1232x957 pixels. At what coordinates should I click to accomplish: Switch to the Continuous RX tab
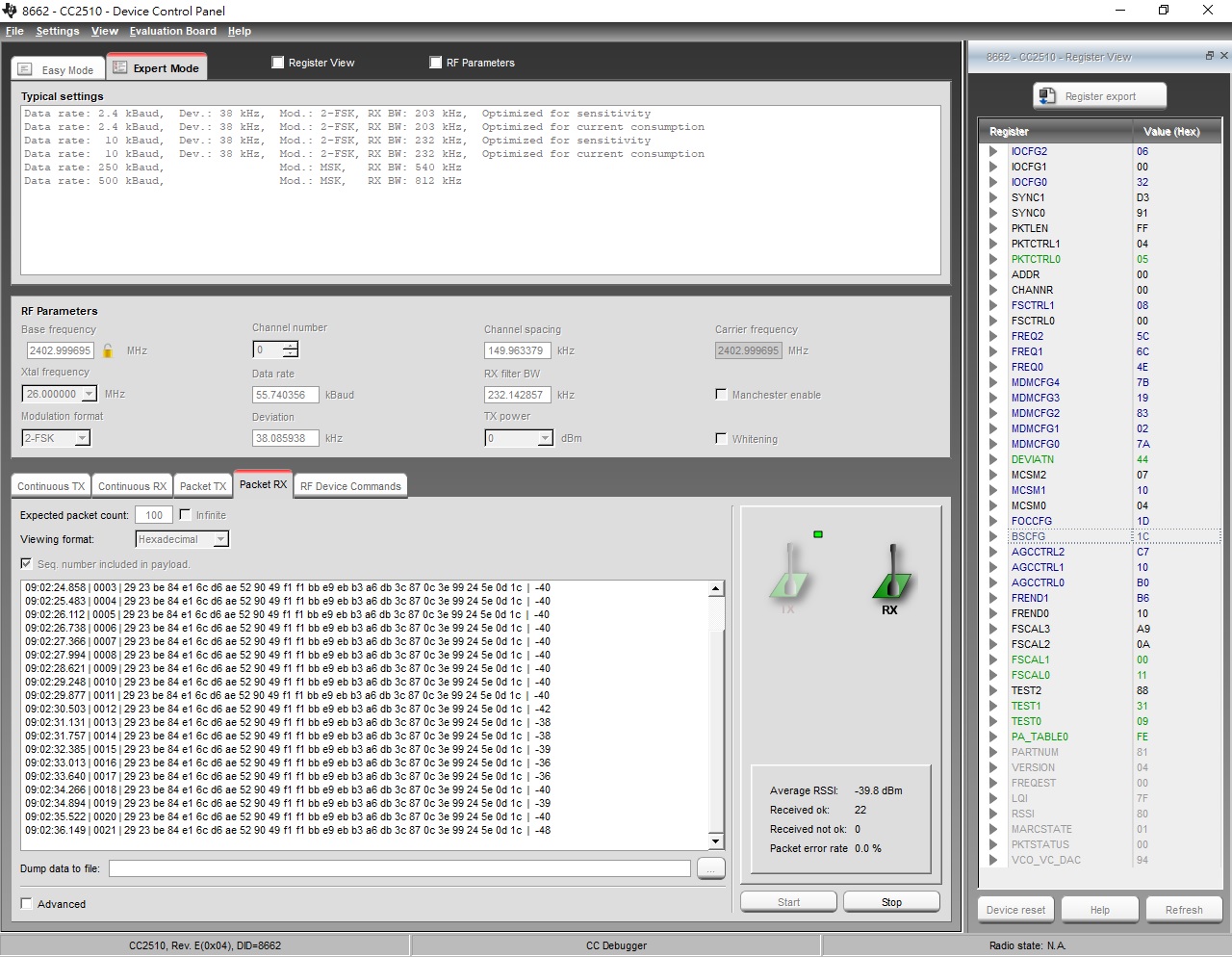tap(132, 486)
